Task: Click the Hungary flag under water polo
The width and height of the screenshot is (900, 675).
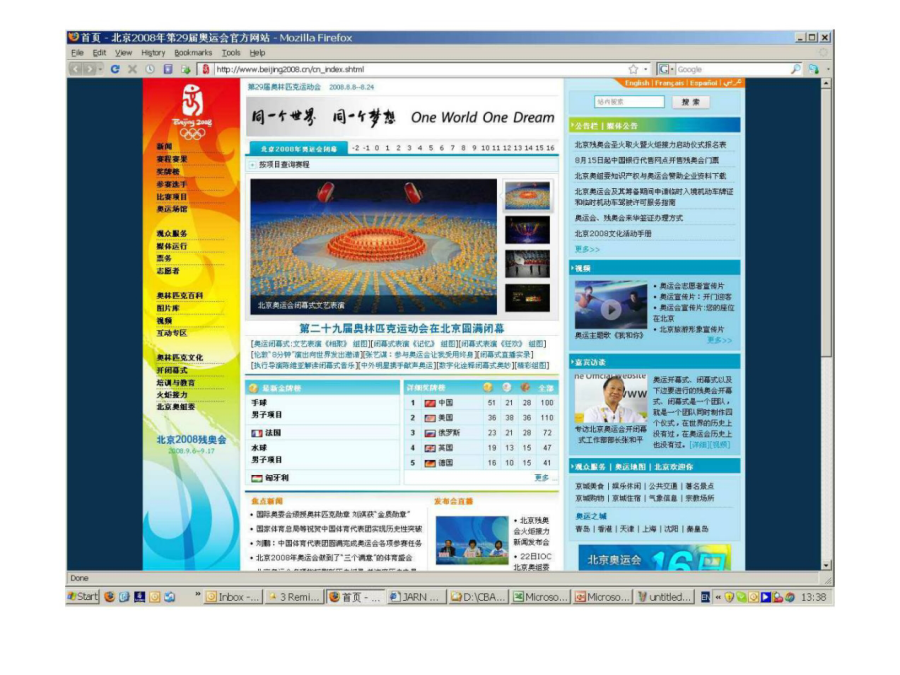Action: pos(257,478)
